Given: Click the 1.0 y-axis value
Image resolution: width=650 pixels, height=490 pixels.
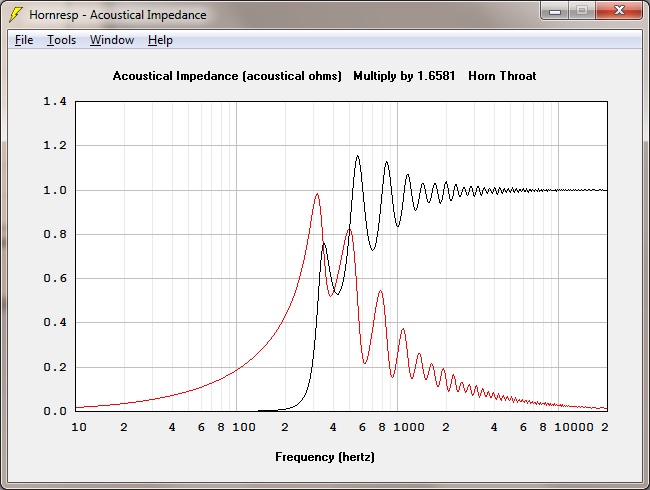Looking at the screenshot, I should [x=55, y=190].
